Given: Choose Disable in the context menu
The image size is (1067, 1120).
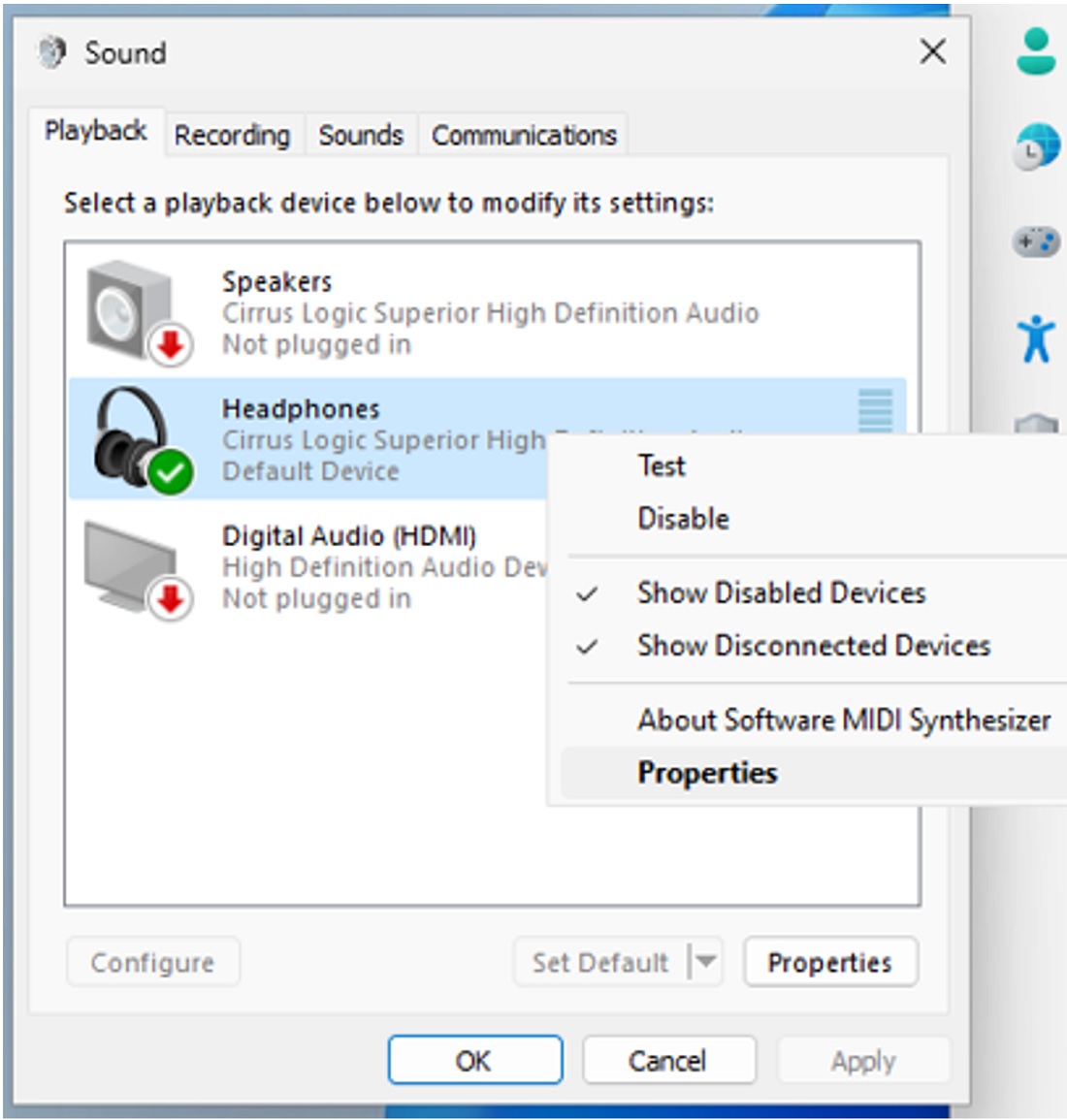Looking at the screenshot, I should pyautogui.click(x=683, y=519).
